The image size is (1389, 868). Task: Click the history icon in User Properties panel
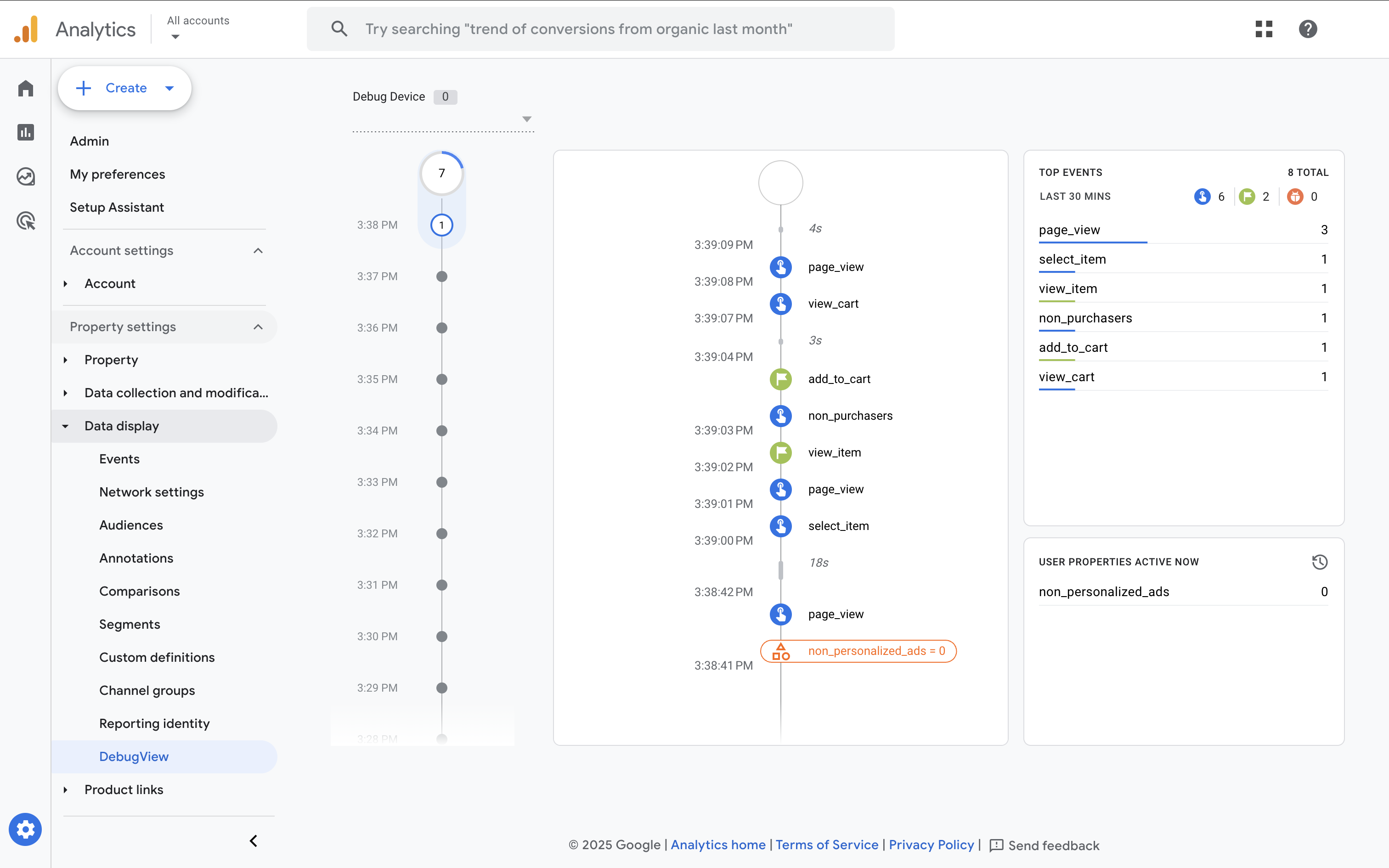(1320, 562)
